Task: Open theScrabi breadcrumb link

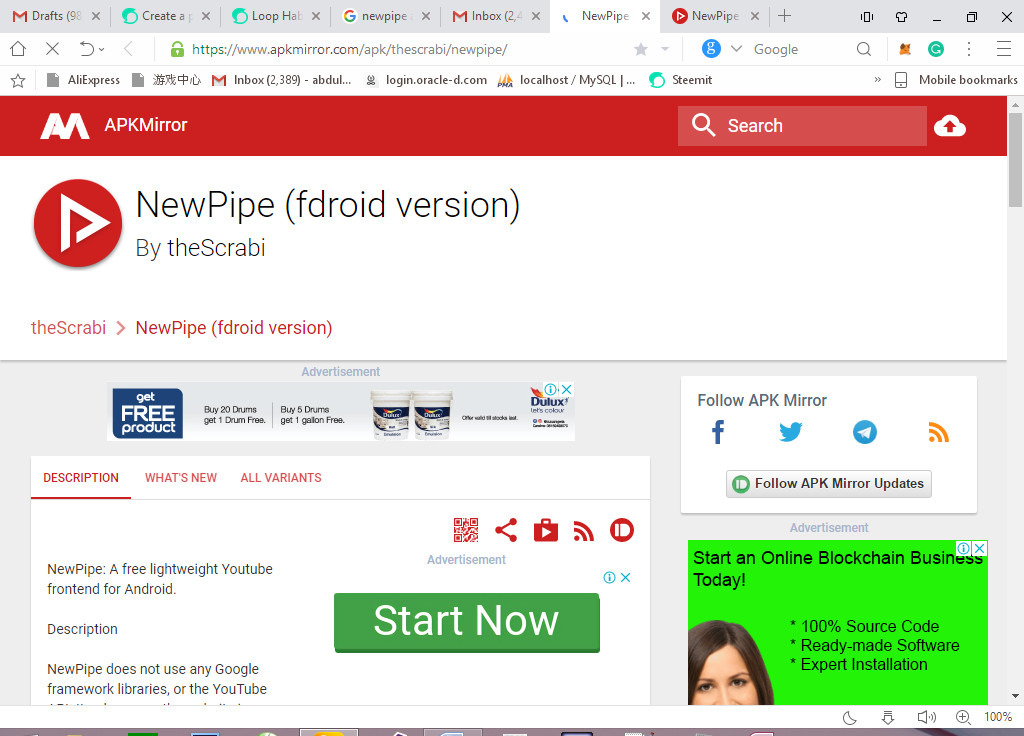Action: click(x=69, y=328)
